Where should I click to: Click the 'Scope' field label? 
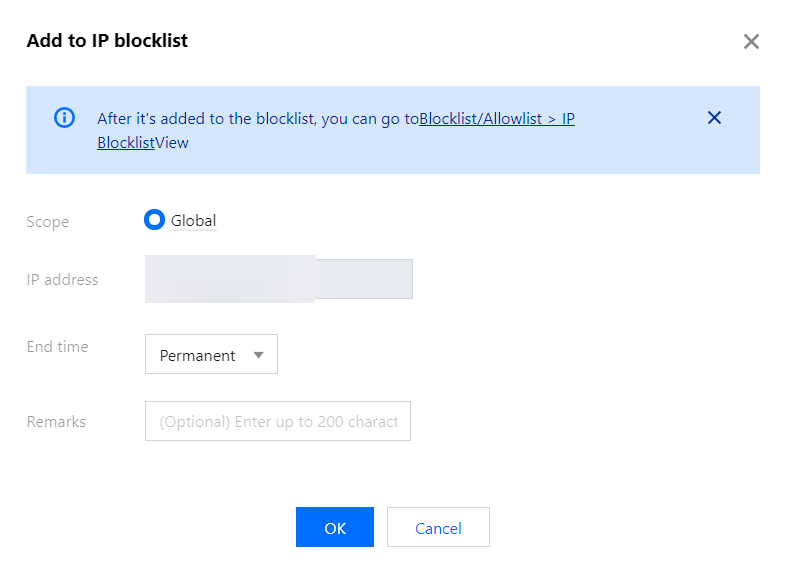(48, 222)
